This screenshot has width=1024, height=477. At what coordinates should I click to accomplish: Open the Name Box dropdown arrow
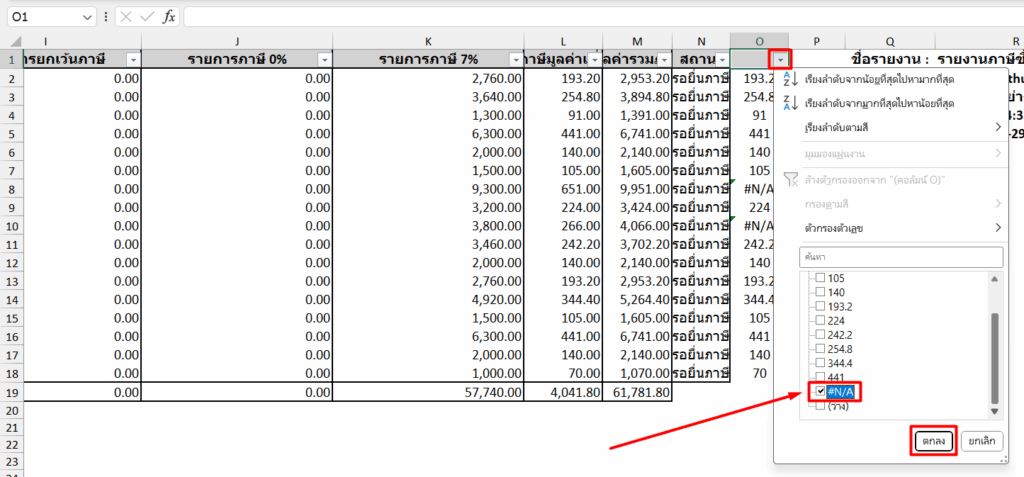coord(89,17)
